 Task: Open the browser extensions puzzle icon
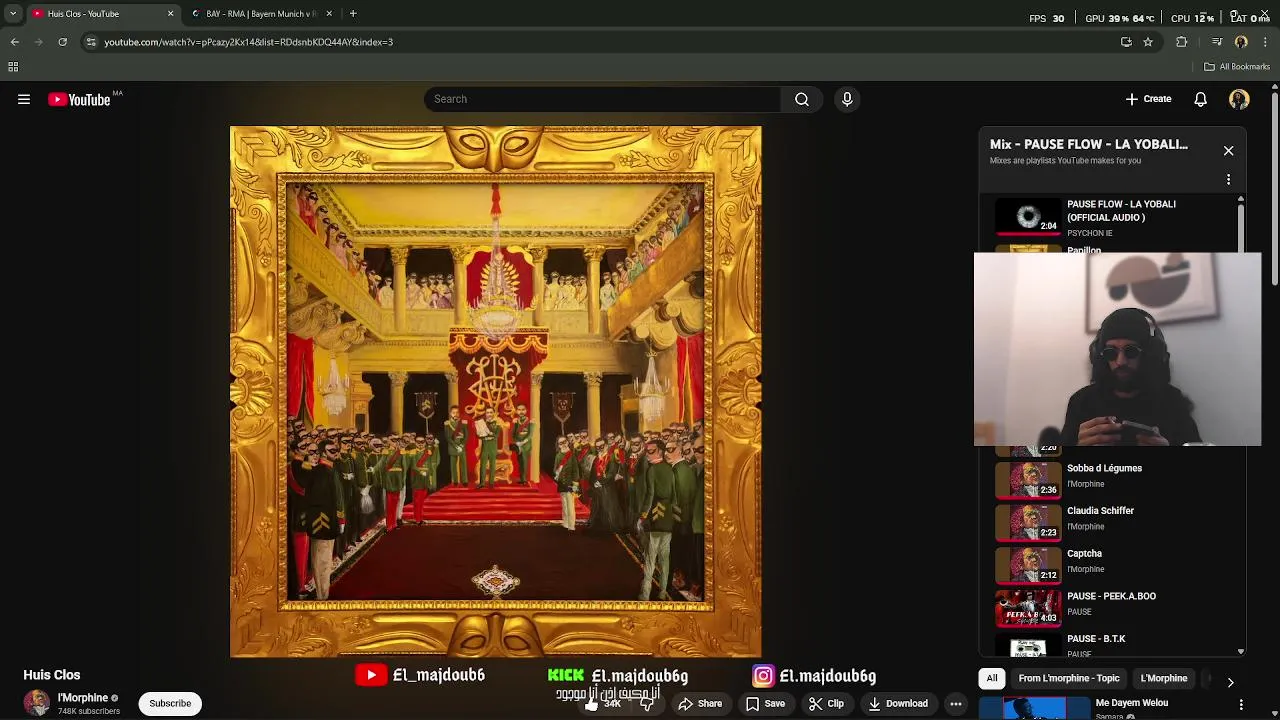pos(1182,42)
